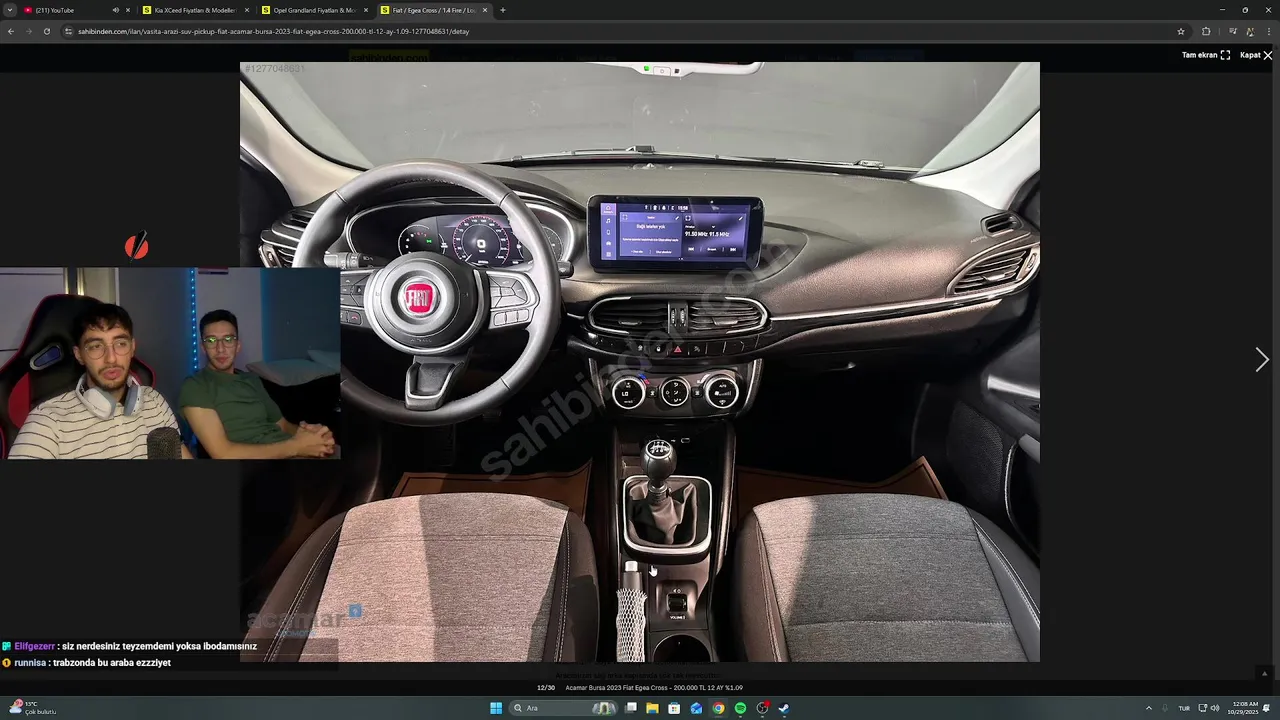Click the webcam overlay of the streamers
1280x720 pixels.
click(170, 363)
